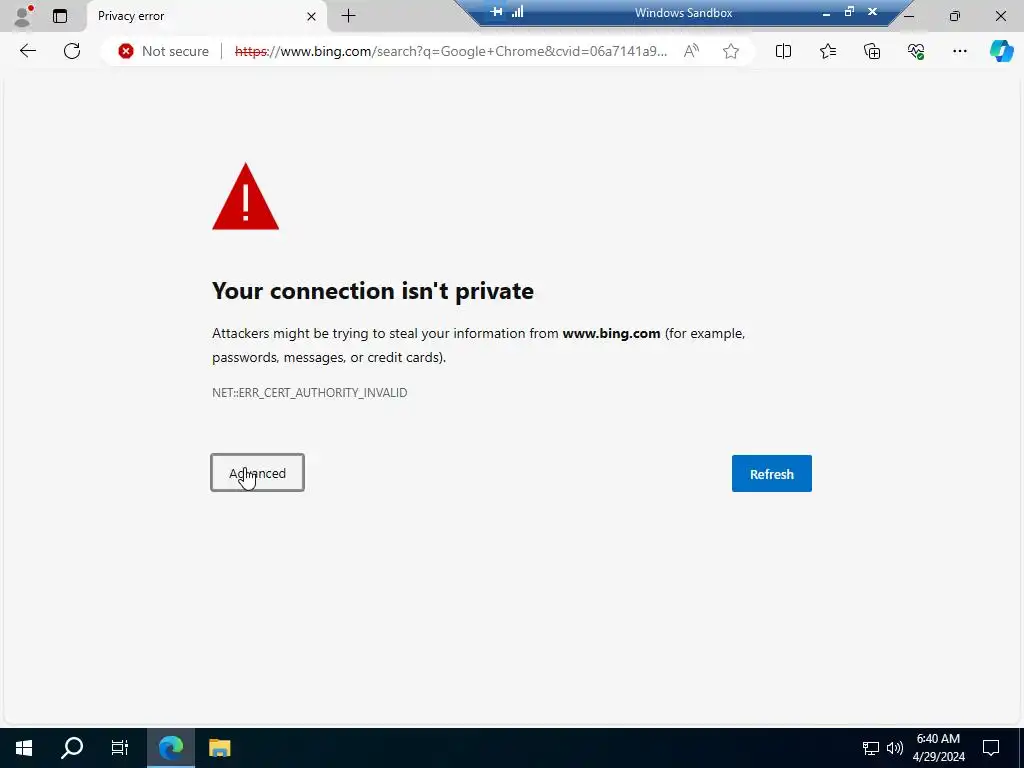The image size is (1024, 768).
Task: Open a new tab with plus button
Action: point(349,16)
